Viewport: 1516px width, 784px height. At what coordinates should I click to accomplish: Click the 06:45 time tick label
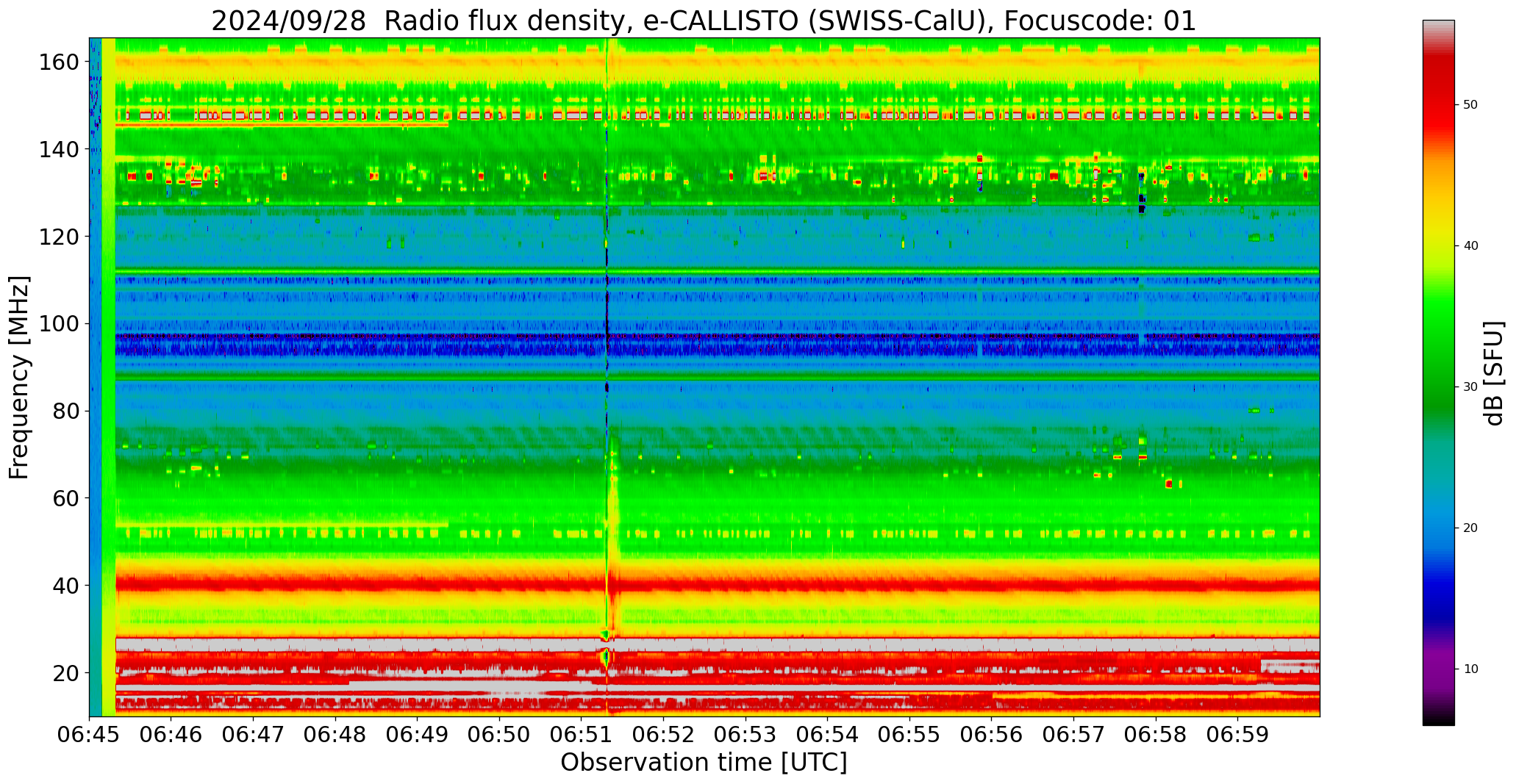pos(90,735)
